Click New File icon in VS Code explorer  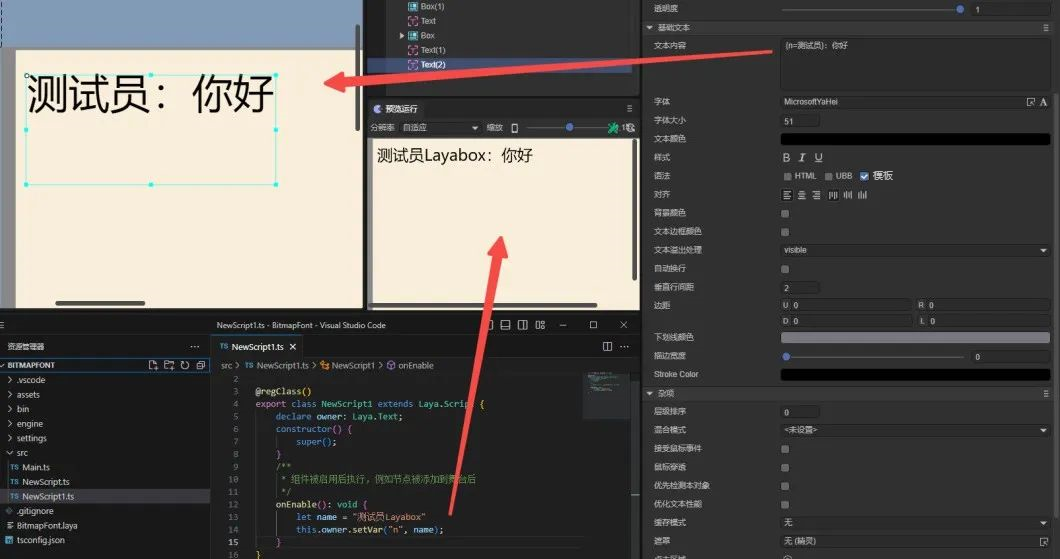pyautogui.click(x=153, y=365)
